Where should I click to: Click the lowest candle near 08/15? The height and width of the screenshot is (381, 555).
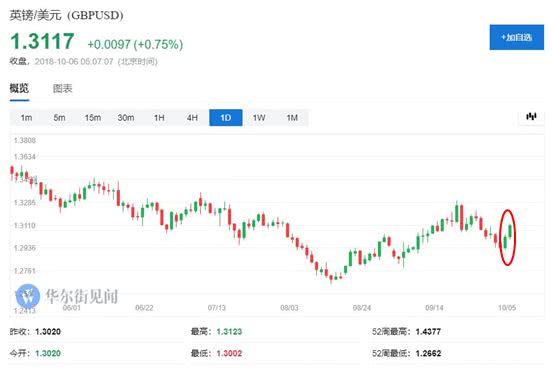331,278
